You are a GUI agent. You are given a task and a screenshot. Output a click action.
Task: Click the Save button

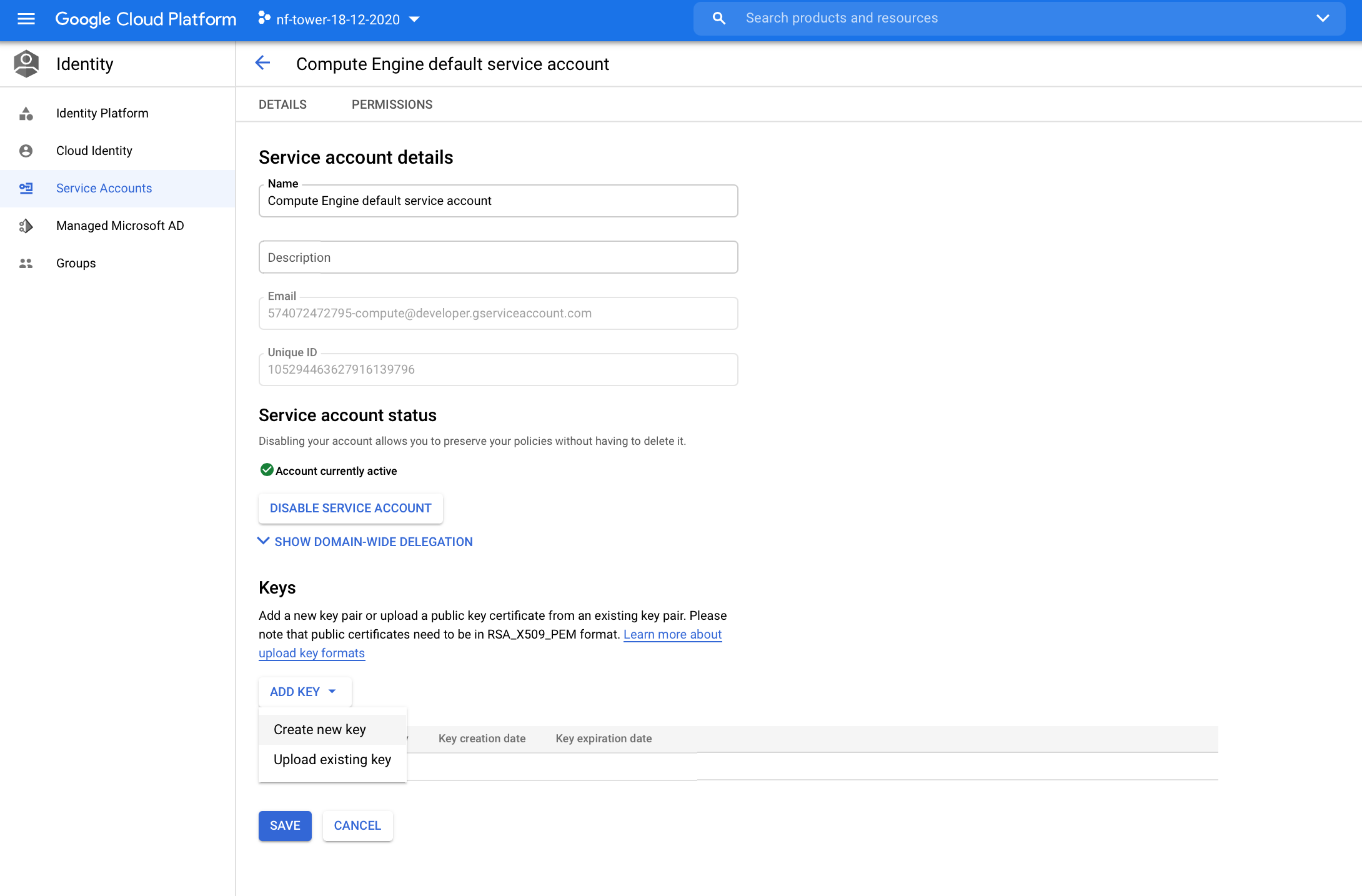coord(285,825)
